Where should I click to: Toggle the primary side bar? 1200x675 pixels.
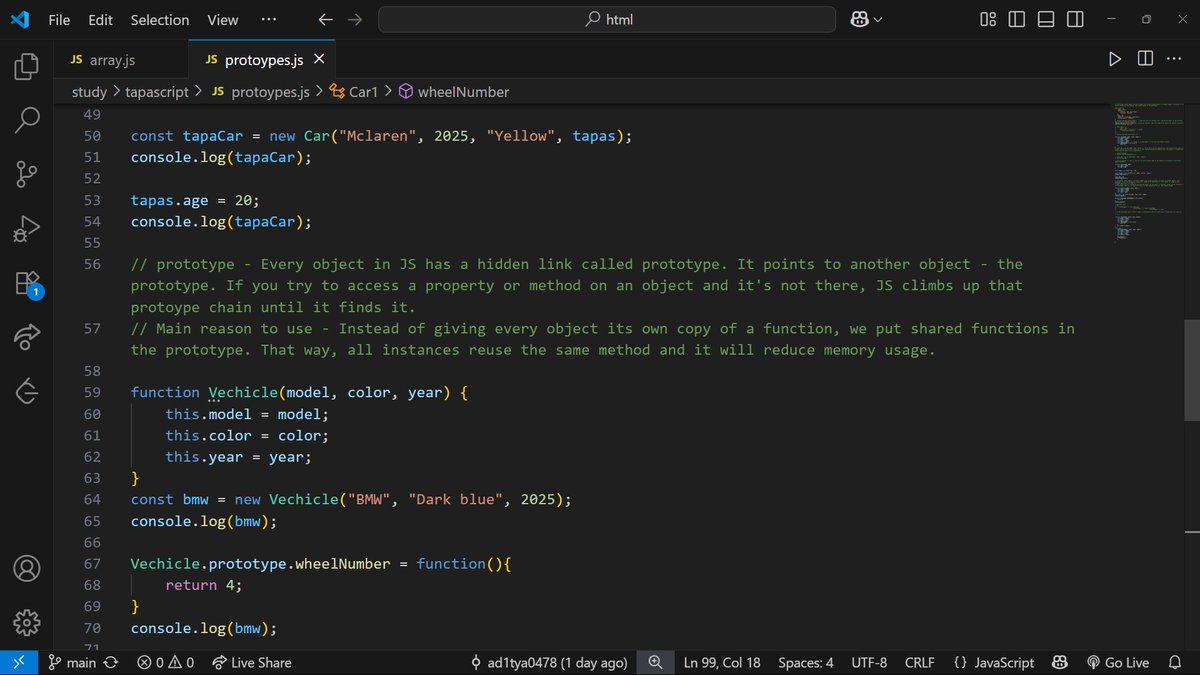(1017, 19)
